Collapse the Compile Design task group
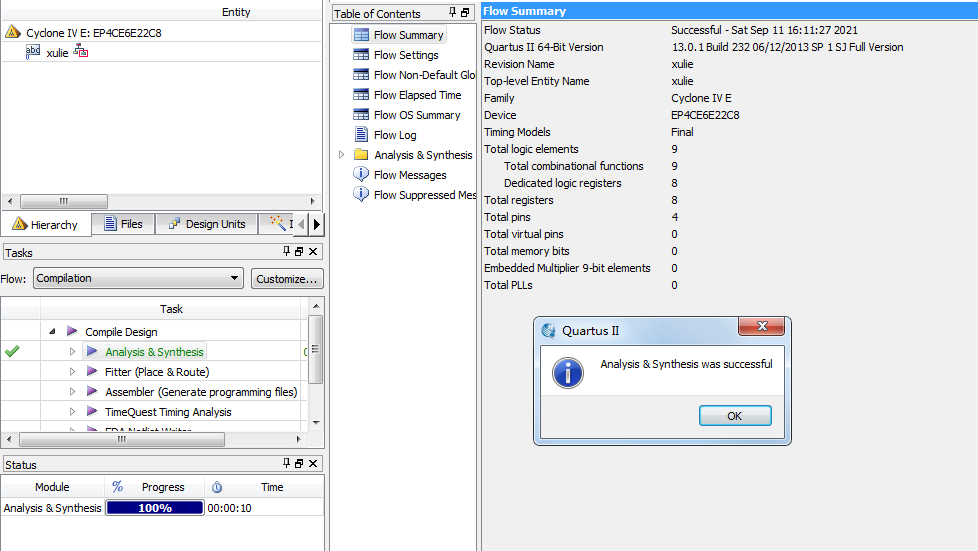Image resolution: width=978 pixels, height=551 pixels. (x=52, y=332)
